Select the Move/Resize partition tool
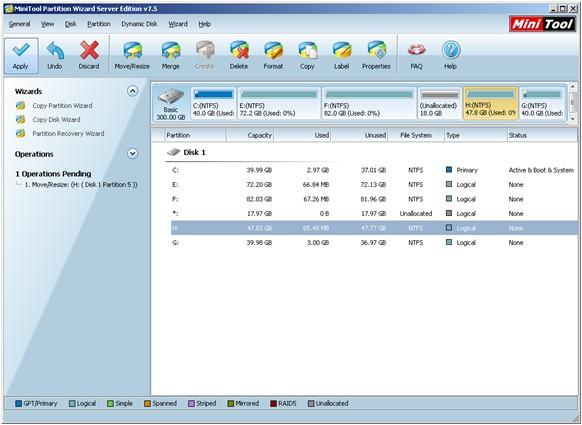This screenshot has width=582, height=425. click(x=132, y=56)
